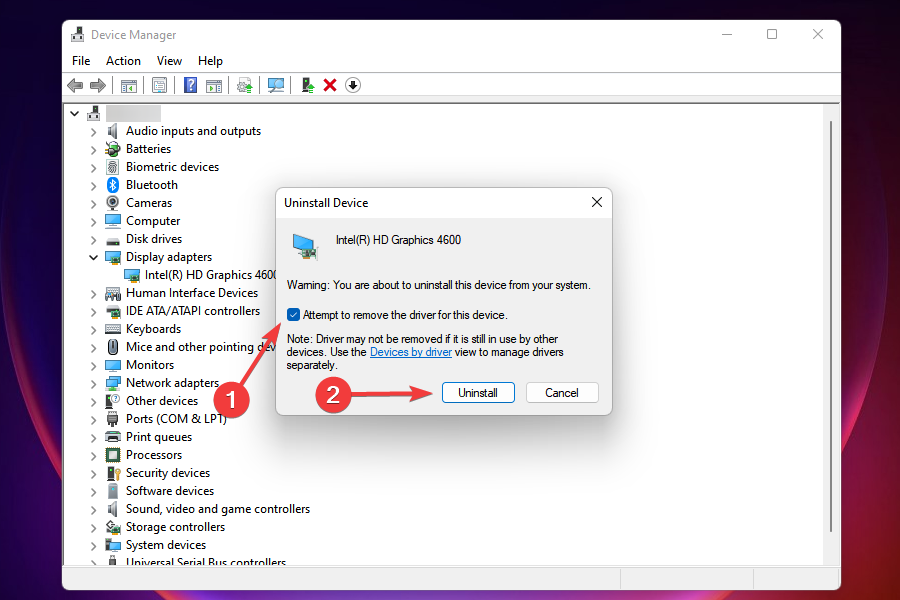Click the Back arrow toolbar icon
This screenshot has width=900, height=600.
coord(75,86)
